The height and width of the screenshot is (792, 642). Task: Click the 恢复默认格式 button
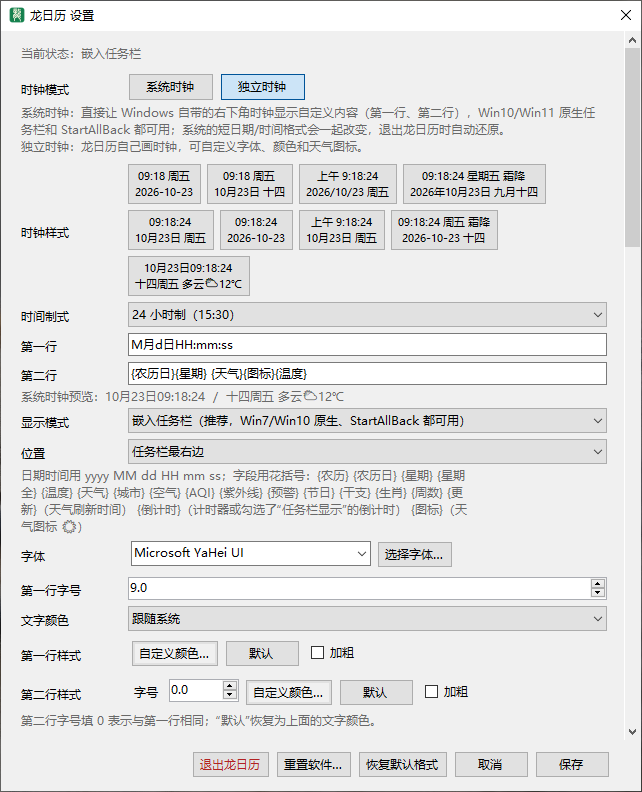click(402, 764)
